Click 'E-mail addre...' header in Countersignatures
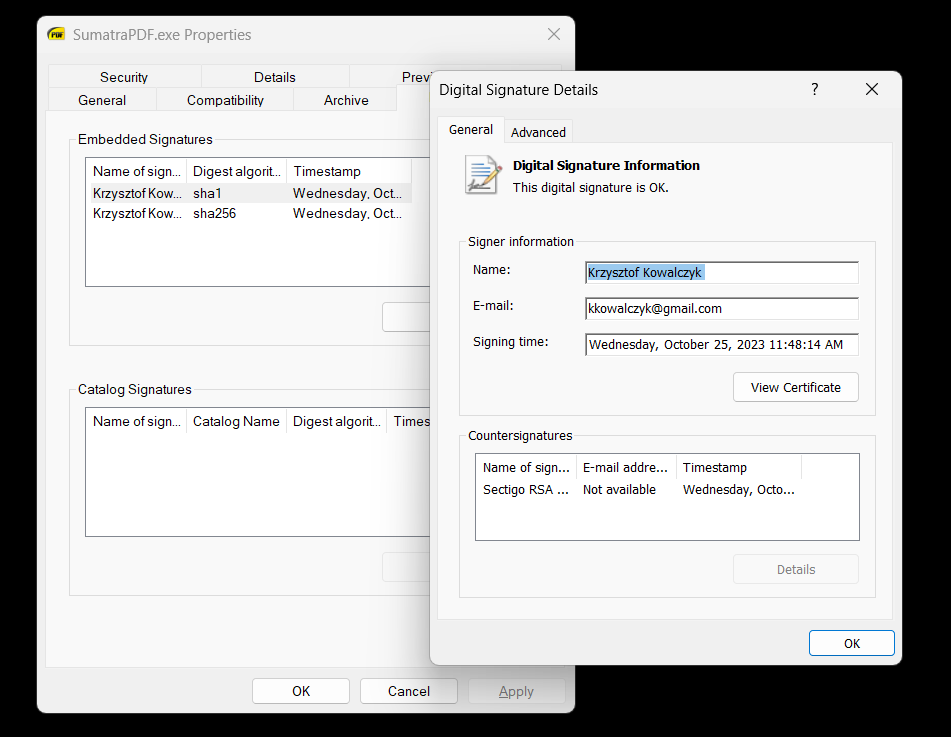 coord(625,467)
